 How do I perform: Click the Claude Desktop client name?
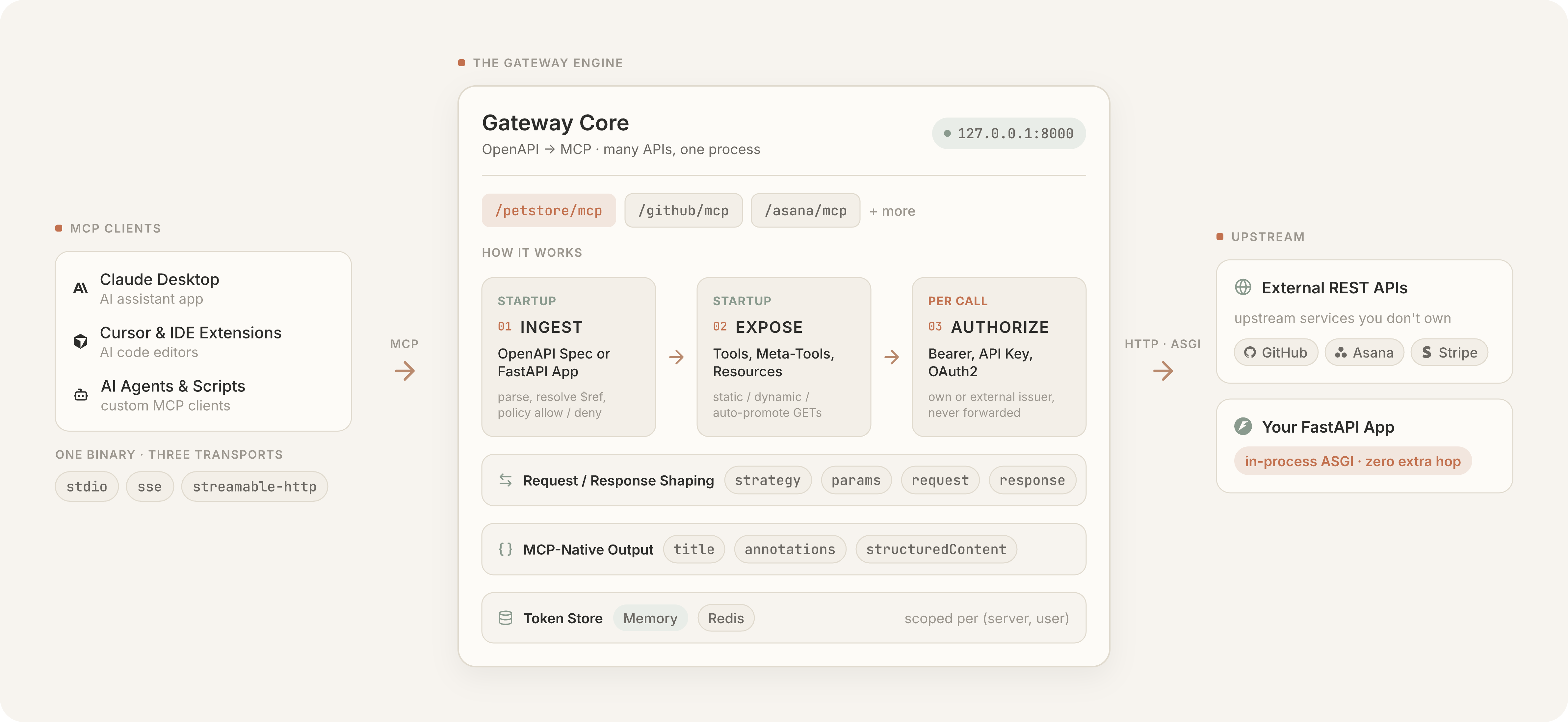[x=160, y=280]
